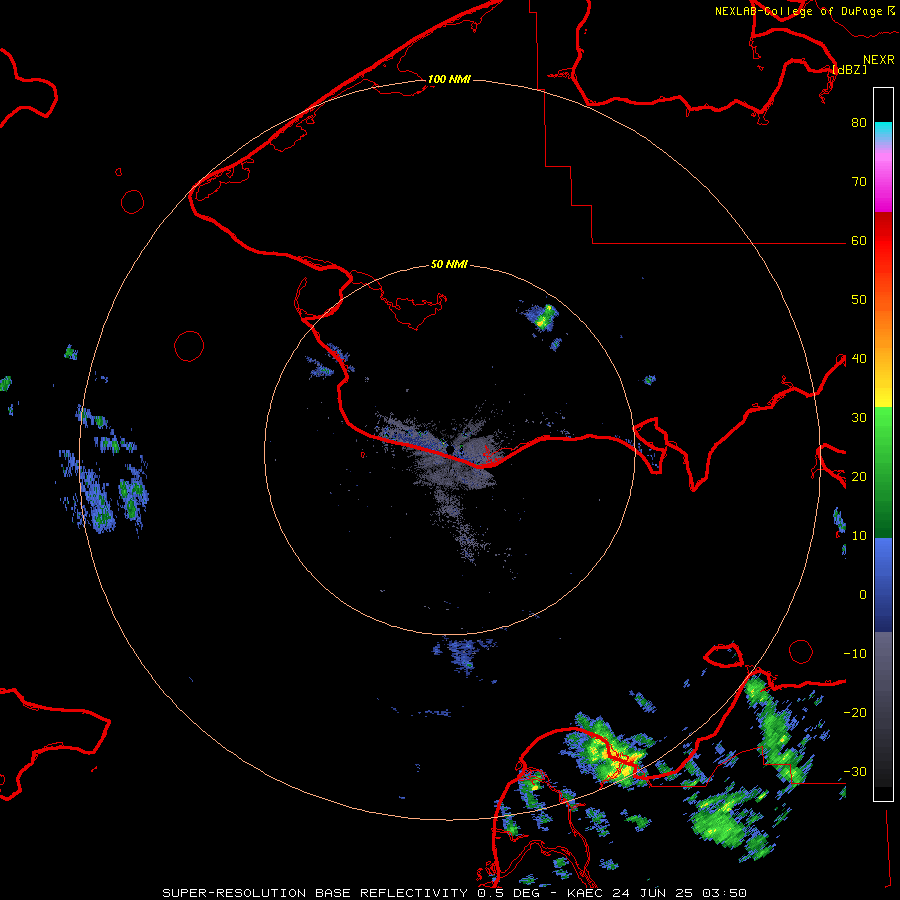Image resolution: width=900 pixels, height=900 pixels.
Task: Click the [dBZ] unit label
Action: [849, 69]
